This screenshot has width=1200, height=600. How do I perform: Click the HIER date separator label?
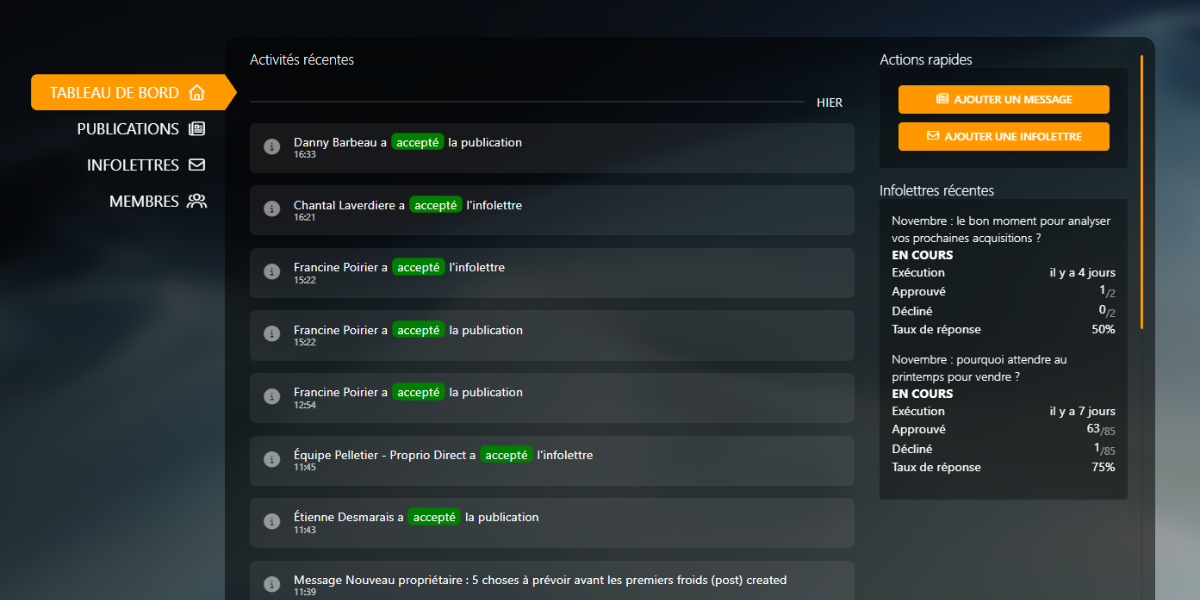click(x=830, y=102)
